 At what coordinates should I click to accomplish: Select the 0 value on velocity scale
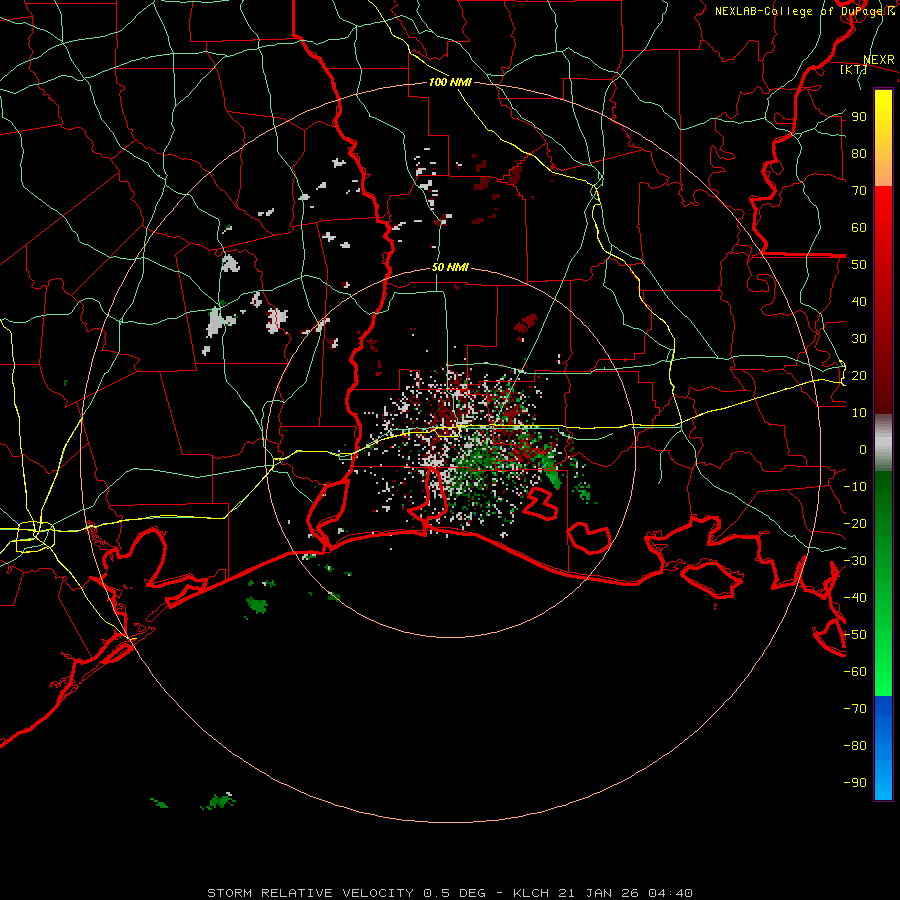(863, 449)
